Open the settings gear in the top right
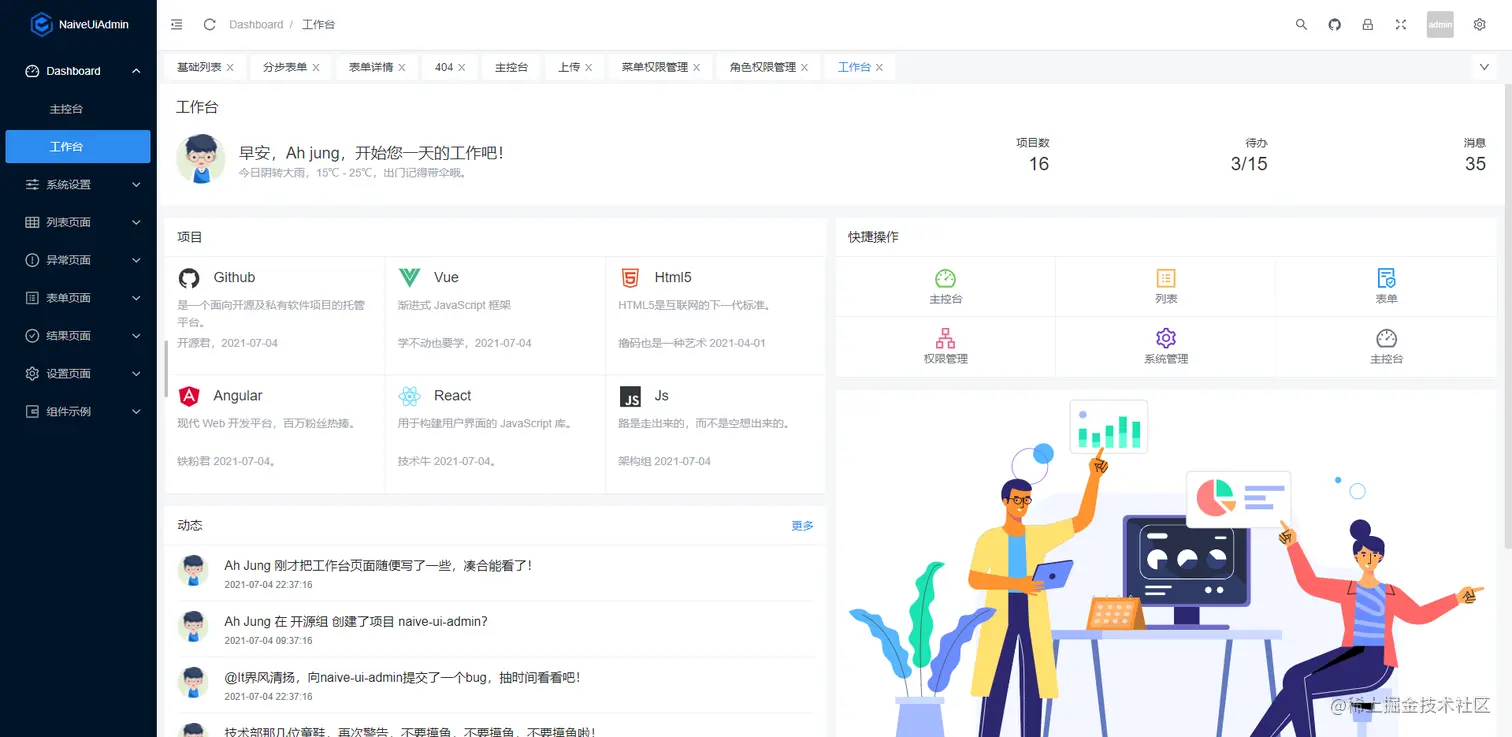 tap(1478, 24)
